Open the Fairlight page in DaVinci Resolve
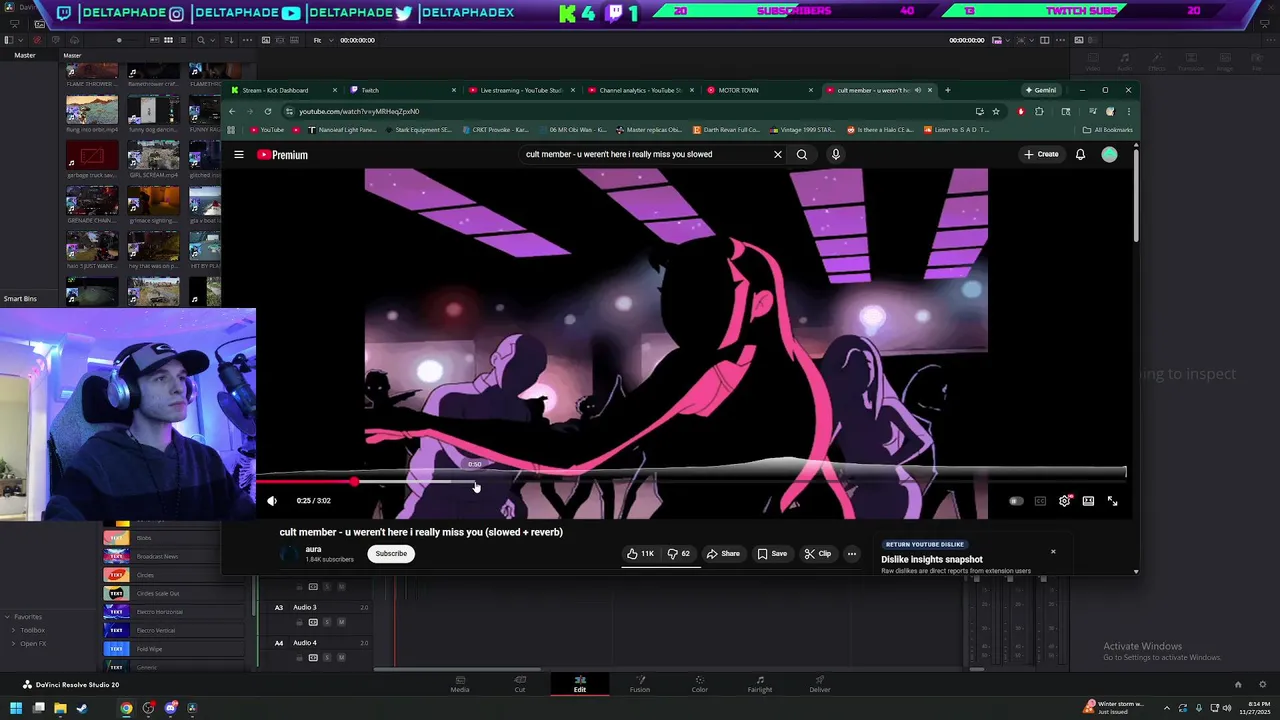Screen dimensions: 1280x720 [x=760, y=684]
